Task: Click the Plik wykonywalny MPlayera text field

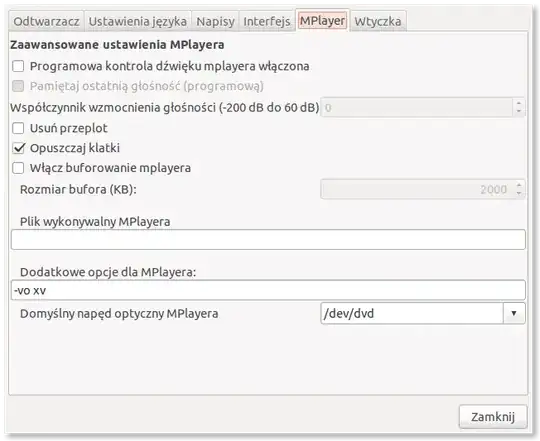Action: [268, 240]
